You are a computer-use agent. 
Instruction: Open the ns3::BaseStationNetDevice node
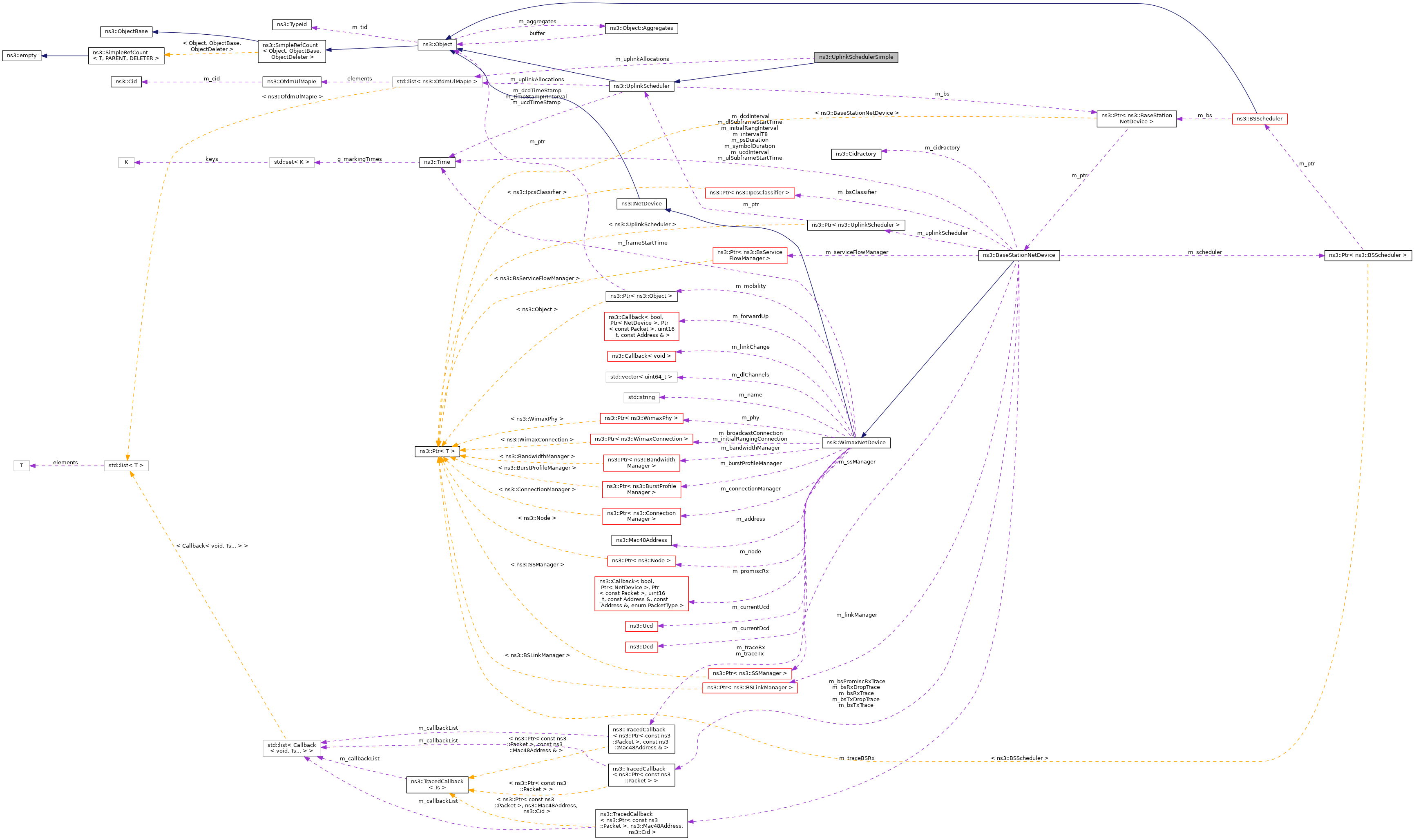tap(1019, 256)
